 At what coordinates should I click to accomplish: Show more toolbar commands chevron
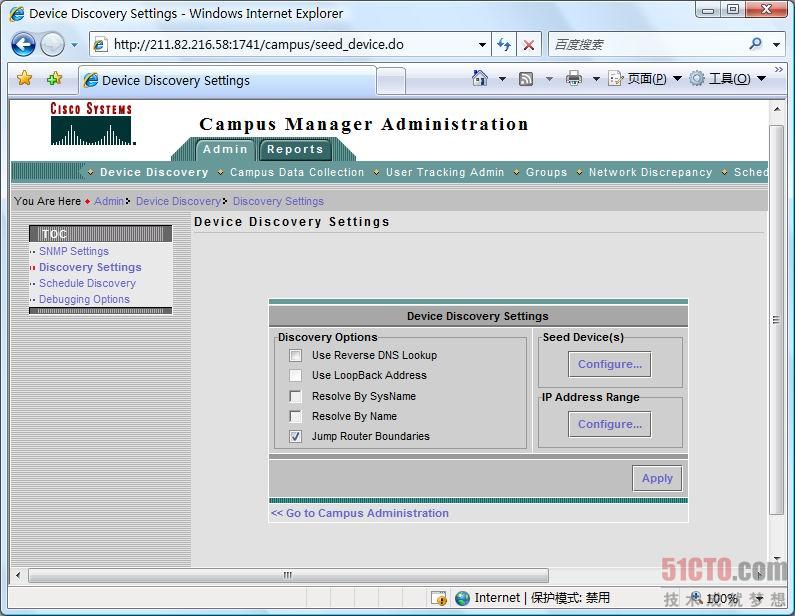(779, 69)
